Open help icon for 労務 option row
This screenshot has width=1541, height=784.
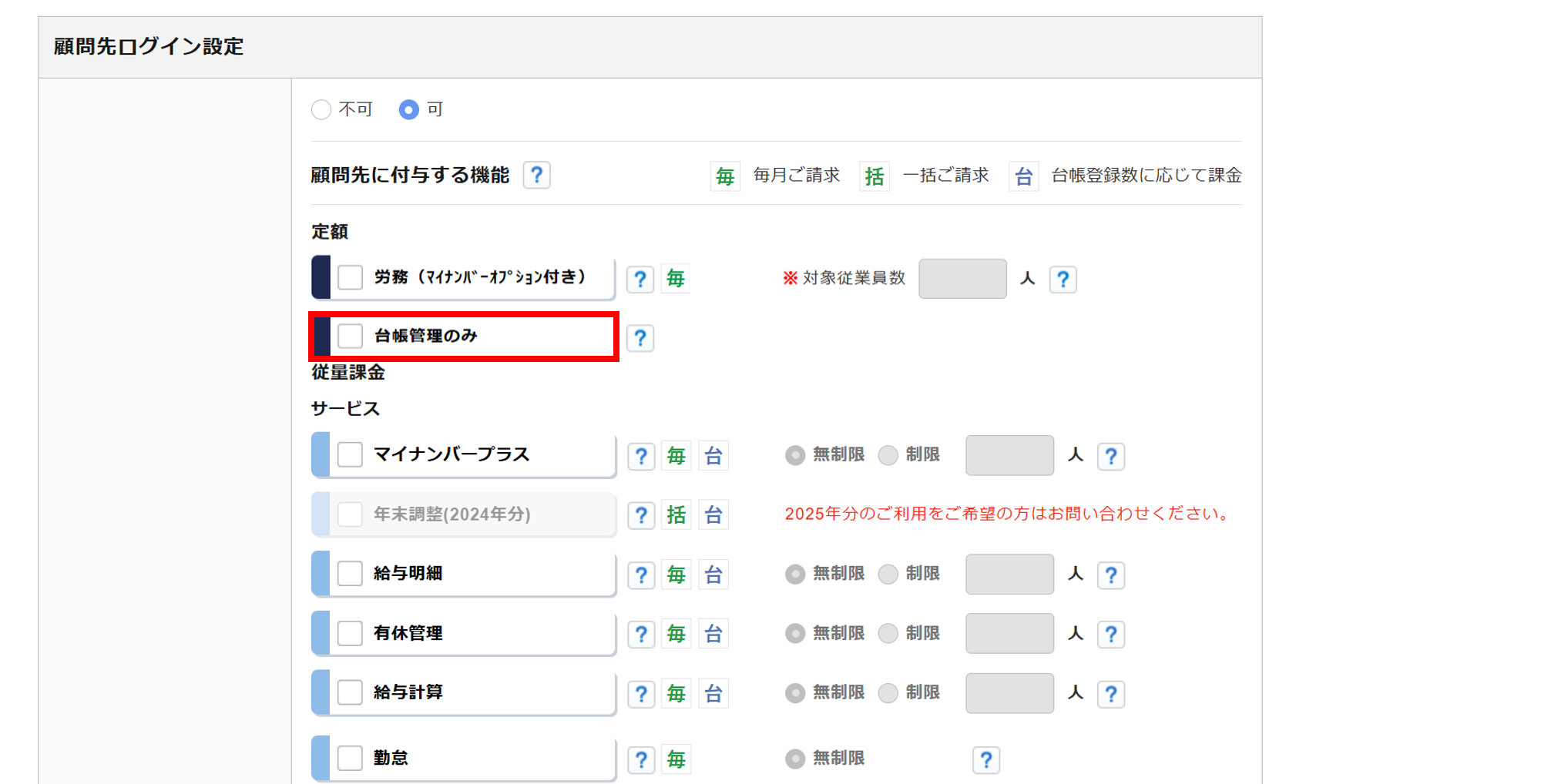(x=640, y=279)
